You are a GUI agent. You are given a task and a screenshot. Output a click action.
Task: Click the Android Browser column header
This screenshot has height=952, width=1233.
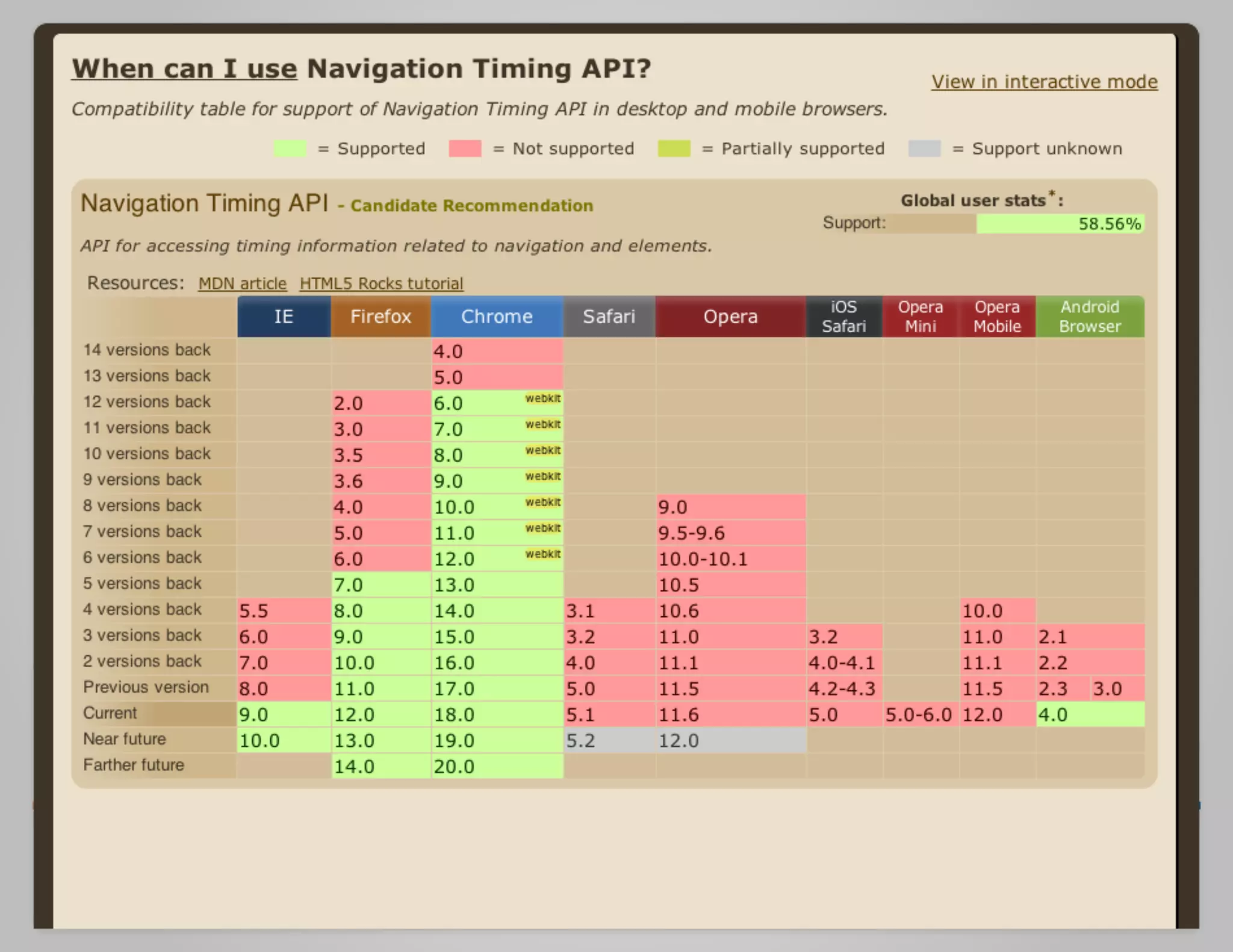click(1090, 317)
